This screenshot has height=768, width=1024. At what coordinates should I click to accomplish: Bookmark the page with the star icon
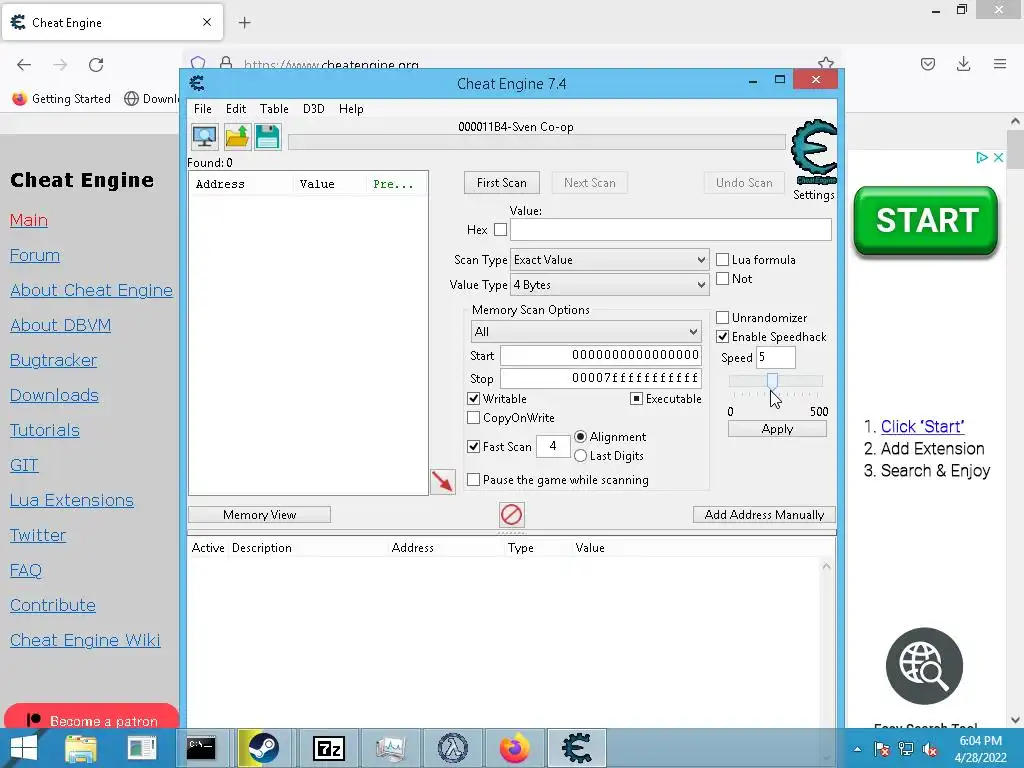[825, 63]
